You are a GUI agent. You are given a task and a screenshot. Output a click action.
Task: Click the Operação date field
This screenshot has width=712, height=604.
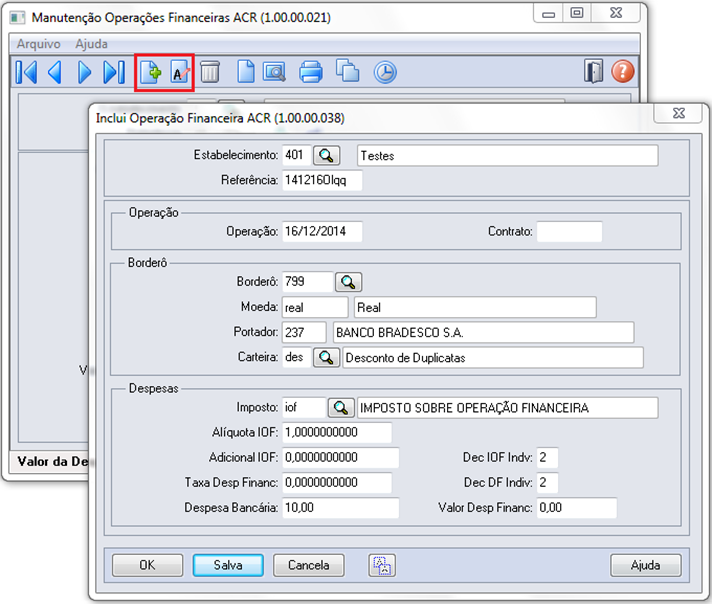[x=322, y=231]
